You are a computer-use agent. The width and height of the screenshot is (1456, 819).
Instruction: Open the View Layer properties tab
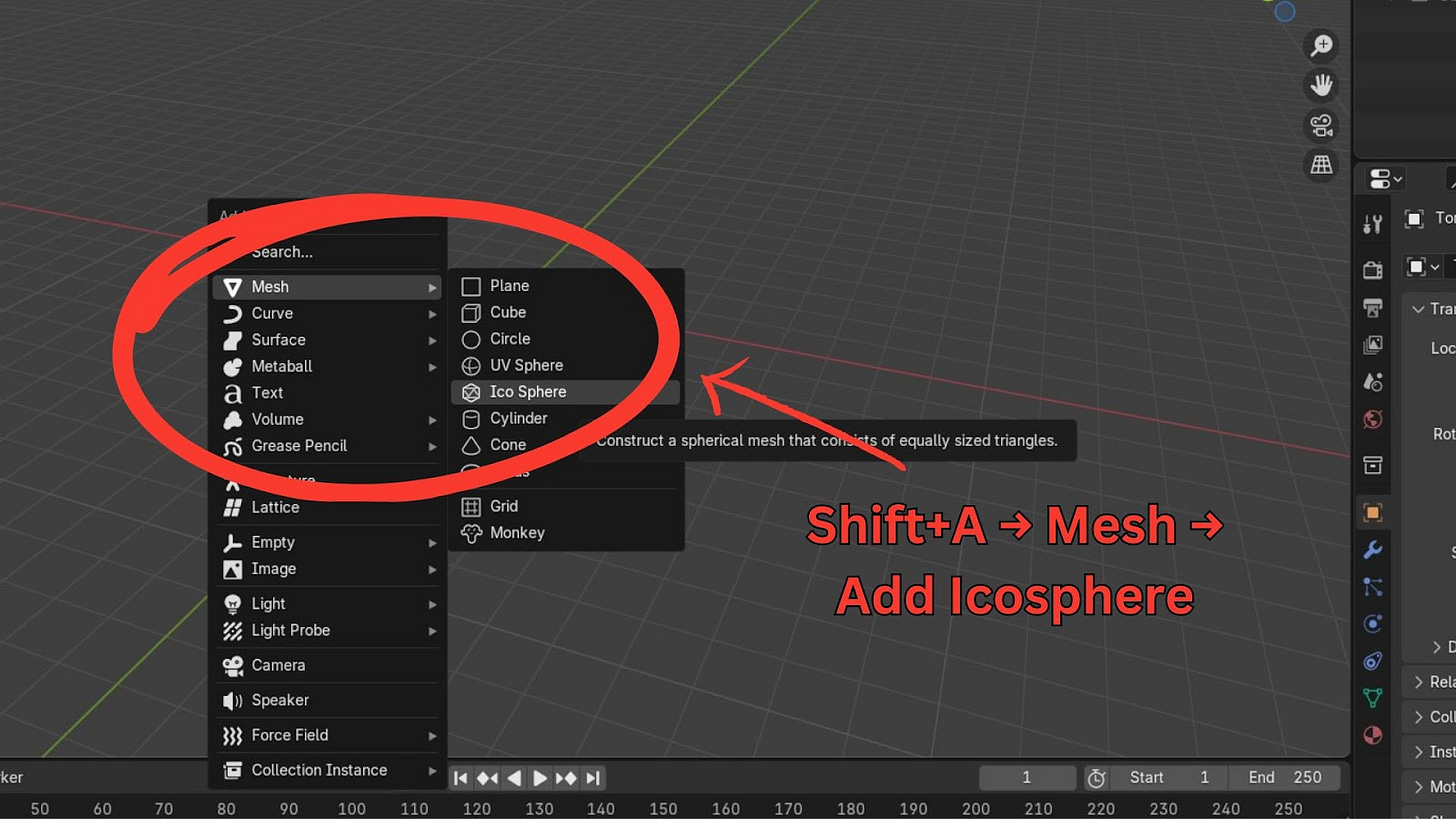1373,345
